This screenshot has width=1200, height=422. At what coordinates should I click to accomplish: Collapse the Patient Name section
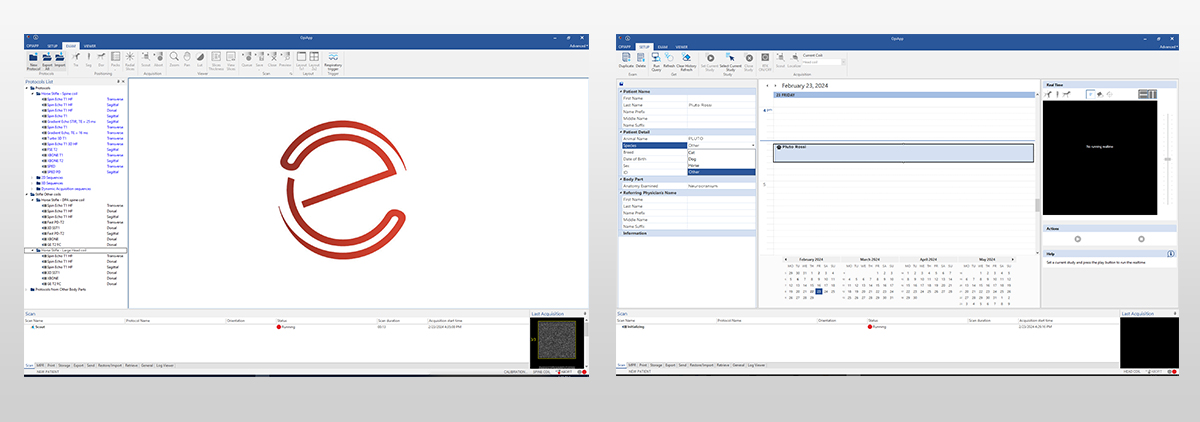[621, 91]
